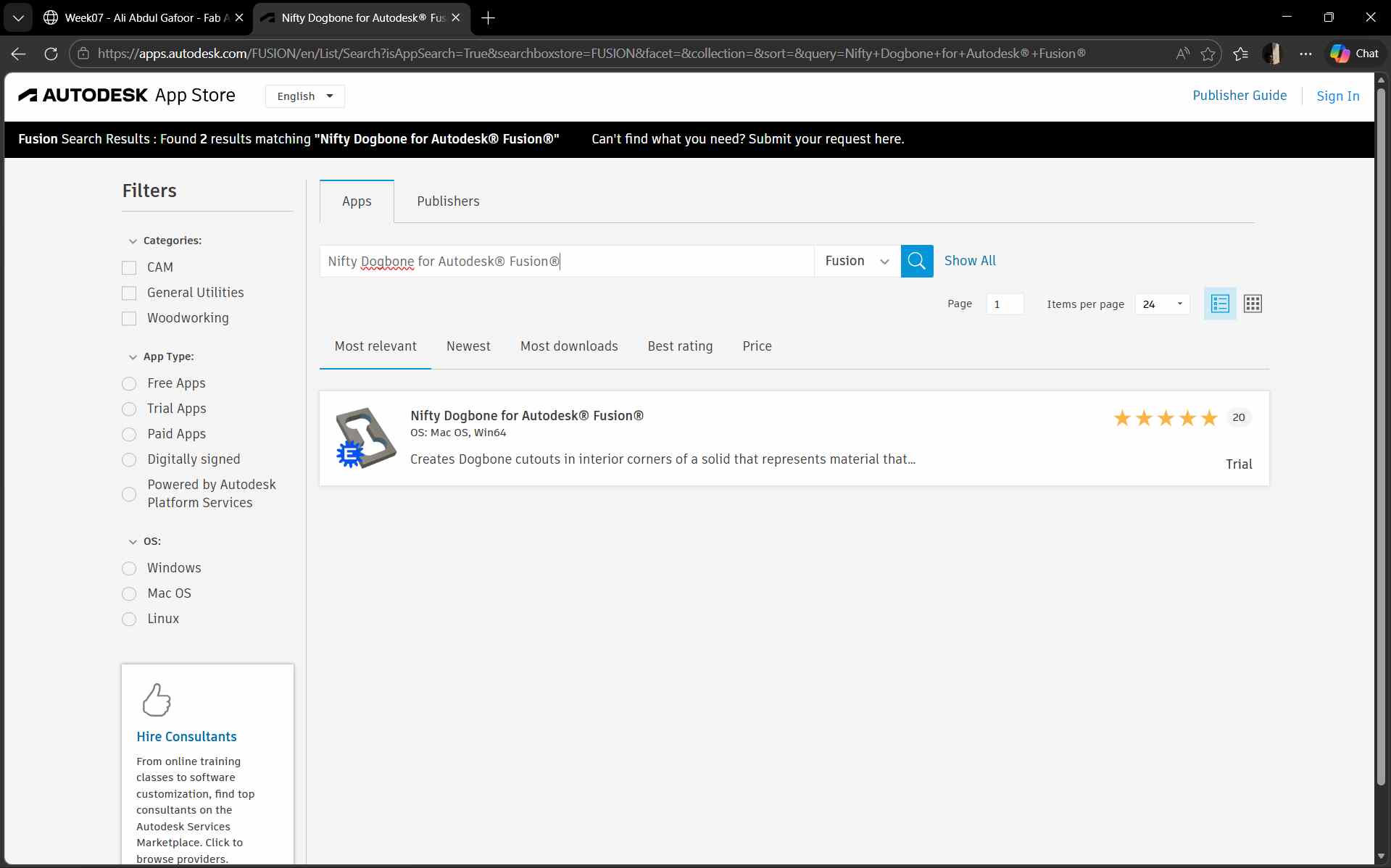Click the five-star rating on Nifty Dogbone
The height and width of the screenshot is (868, 1391).
tap(1166, 418)
